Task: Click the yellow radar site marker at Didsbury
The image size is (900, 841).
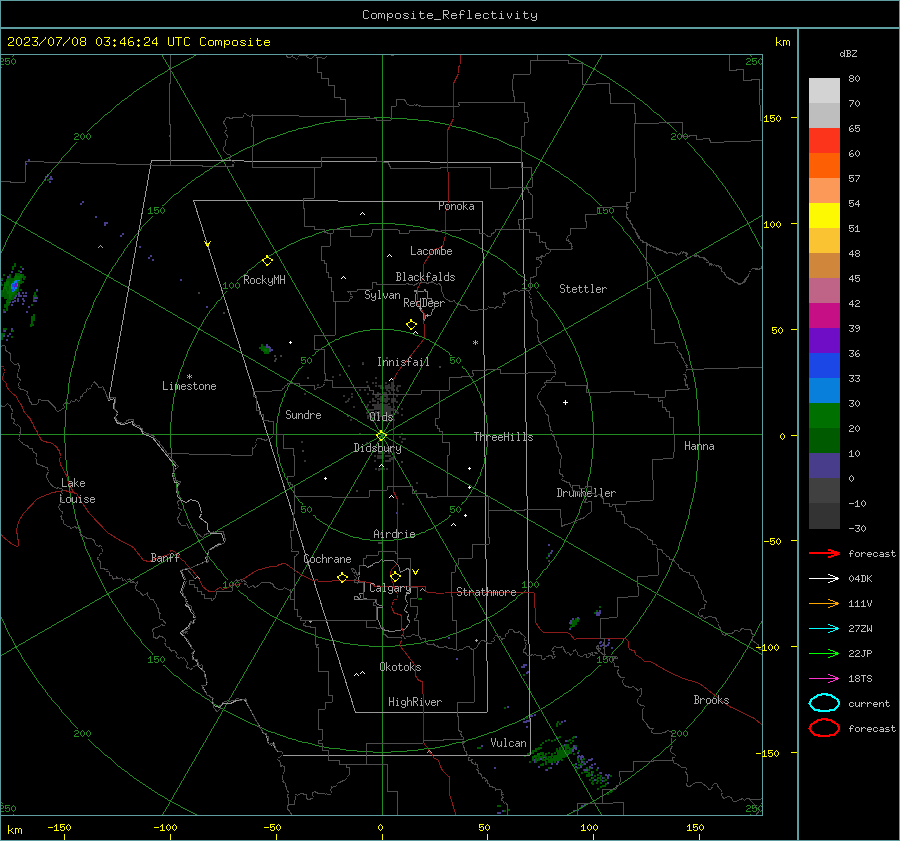Action: tap(382, 436)
